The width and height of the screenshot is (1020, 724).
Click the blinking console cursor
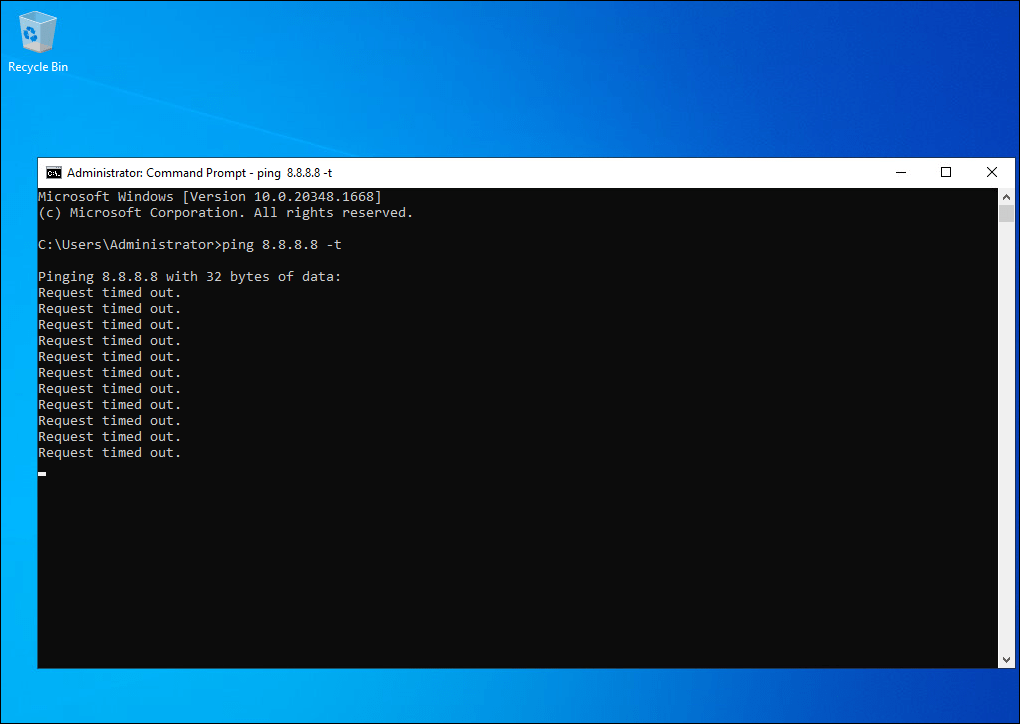click(x=42, y=473)
